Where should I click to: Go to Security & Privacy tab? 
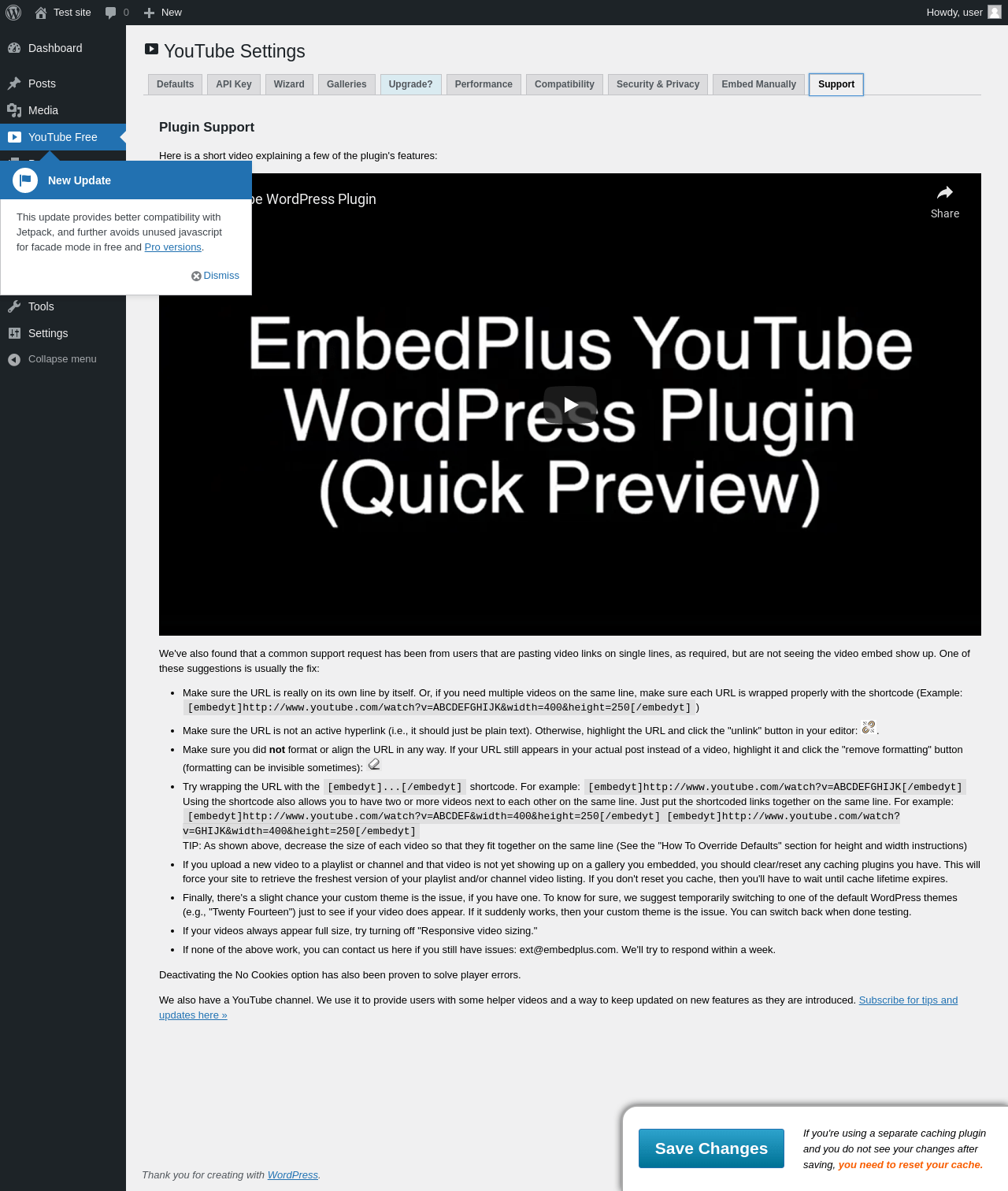point(658,84)
